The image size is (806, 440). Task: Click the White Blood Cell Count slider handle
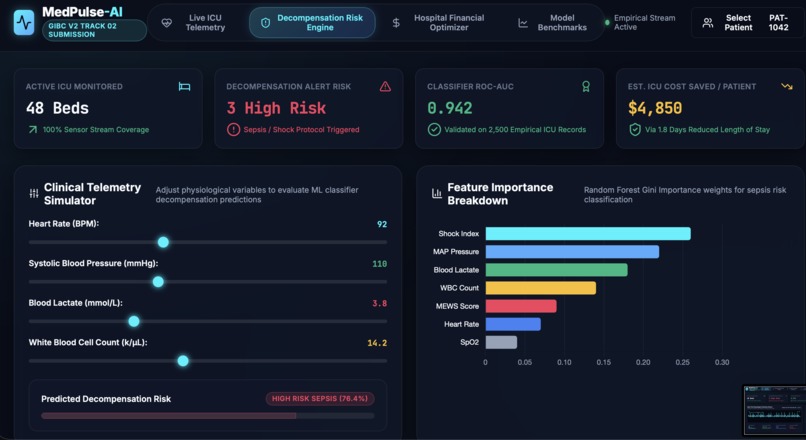[x=182, y=361]
